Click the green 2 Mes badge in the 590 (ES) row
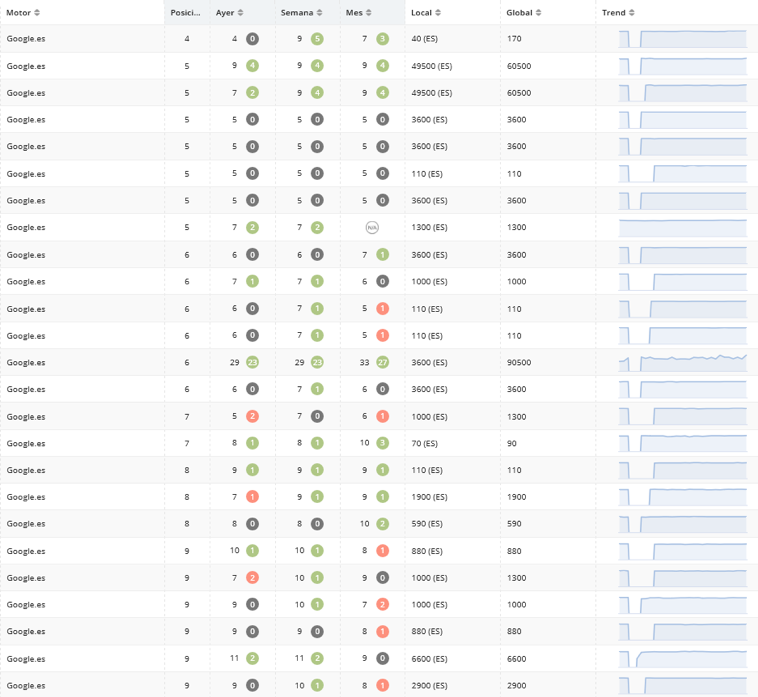Viewport: 758px width, 697px height. coord(382,524)
